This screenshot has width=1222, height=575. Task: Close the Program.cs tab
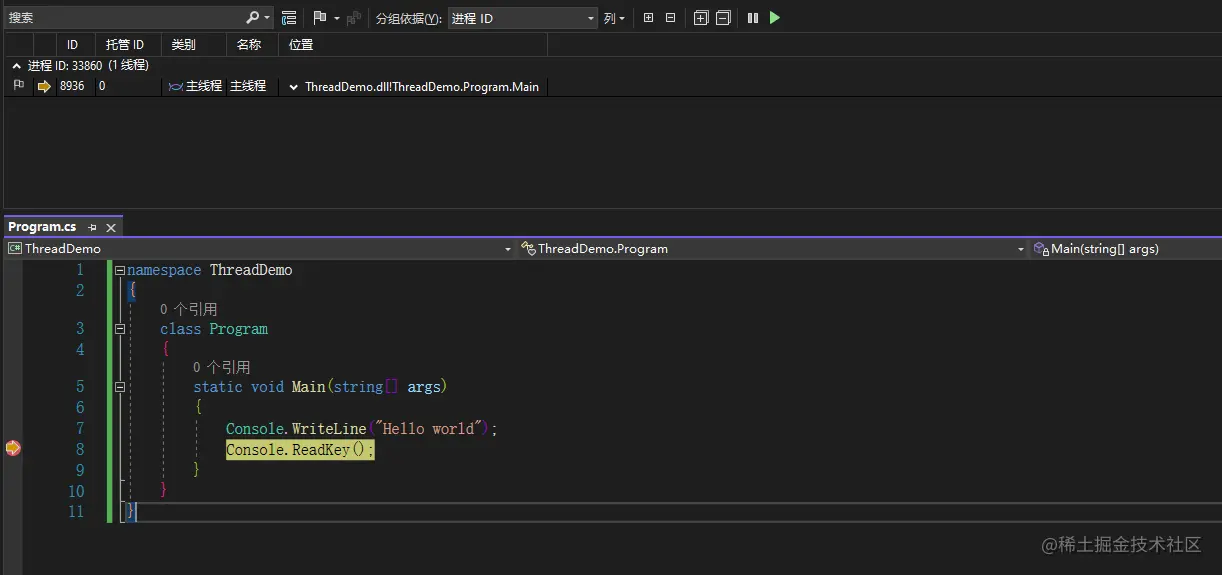tap(111, 228)
